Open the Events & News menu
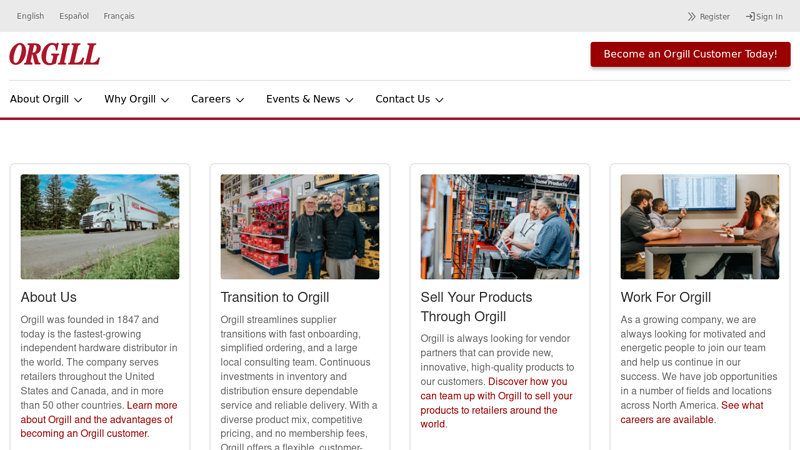The image size is (800, 450). tap(310, 99)
